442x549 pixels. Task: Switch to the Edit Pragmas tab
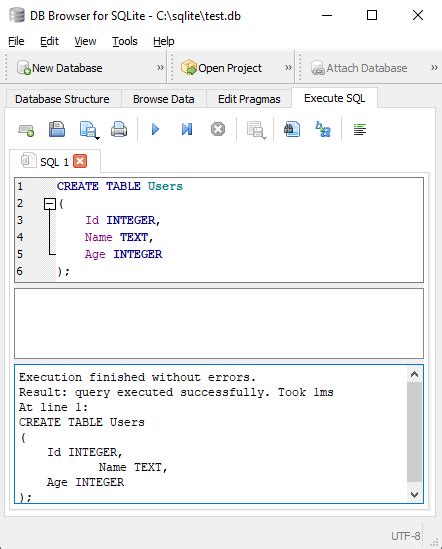click(249, 99)
